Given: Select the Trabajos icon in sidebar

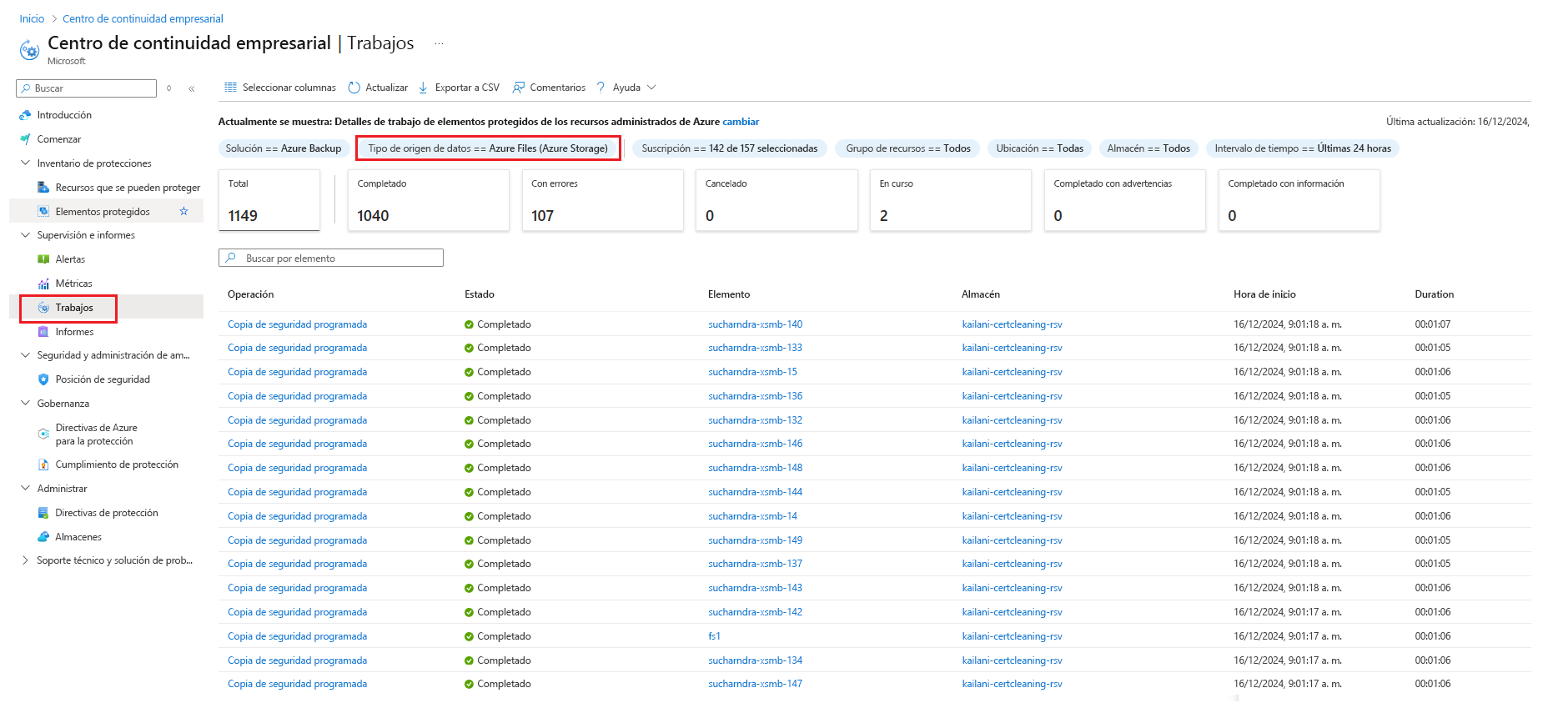Looking at the screenshot, I should 43,308.
